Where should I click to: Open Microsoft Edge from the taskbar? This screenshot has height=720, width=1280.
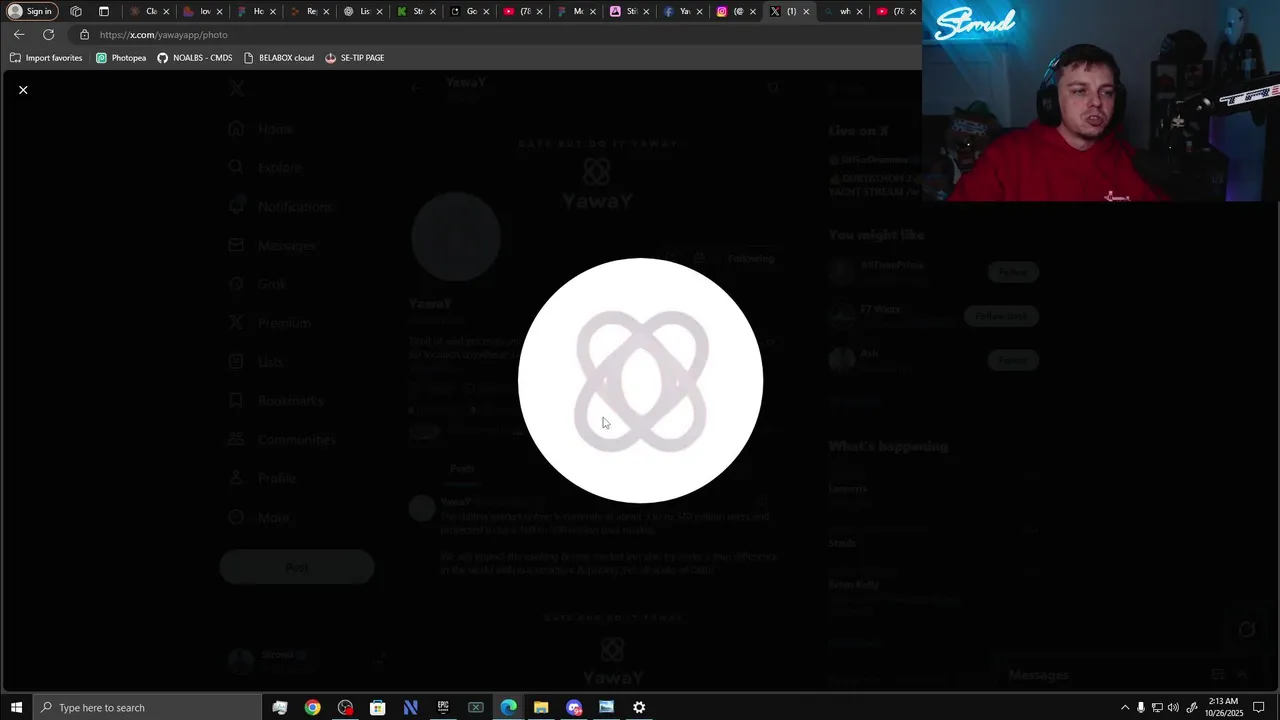508,708
